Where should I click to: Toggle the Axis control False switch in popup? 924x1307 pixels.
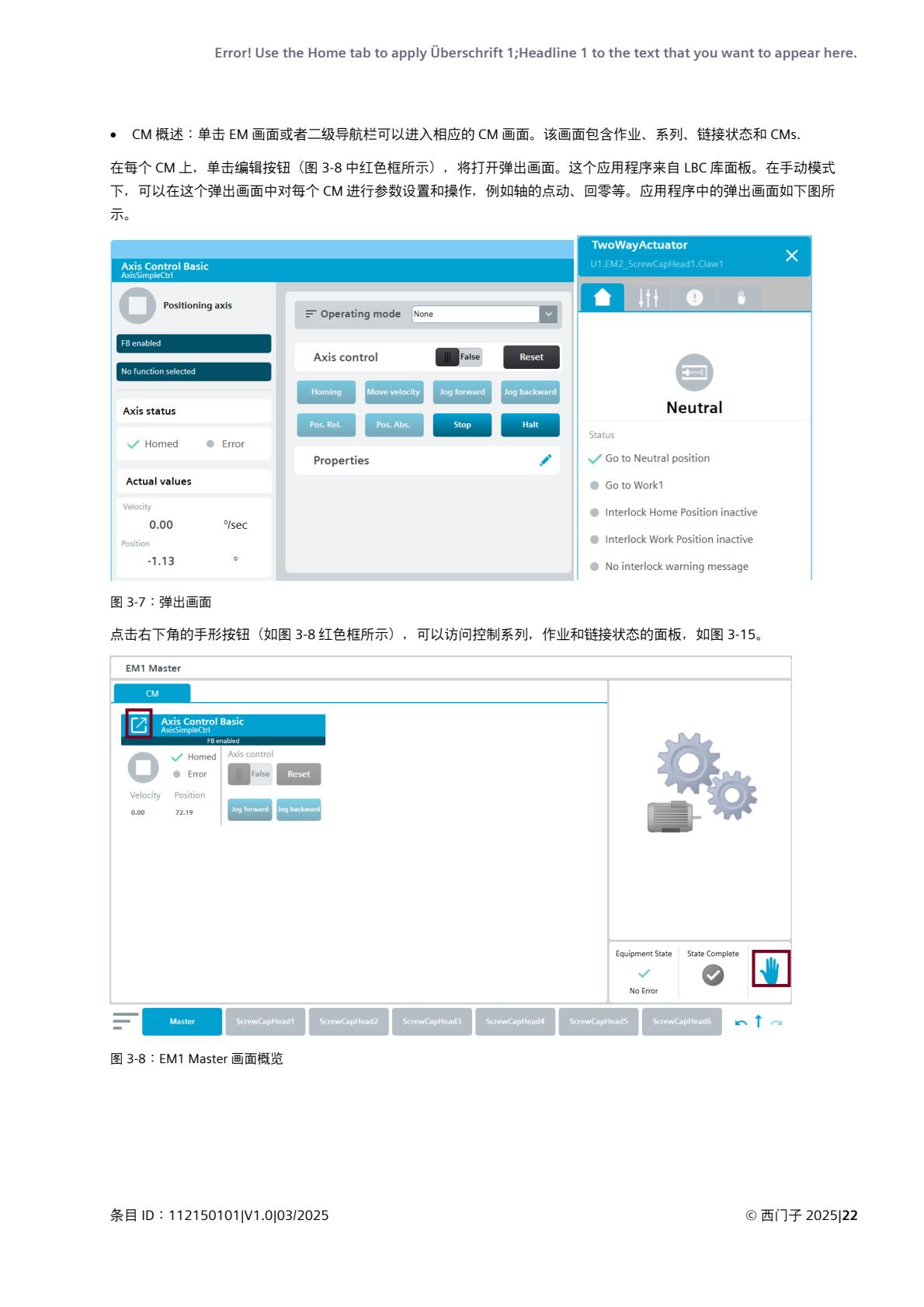click(459, 357)
